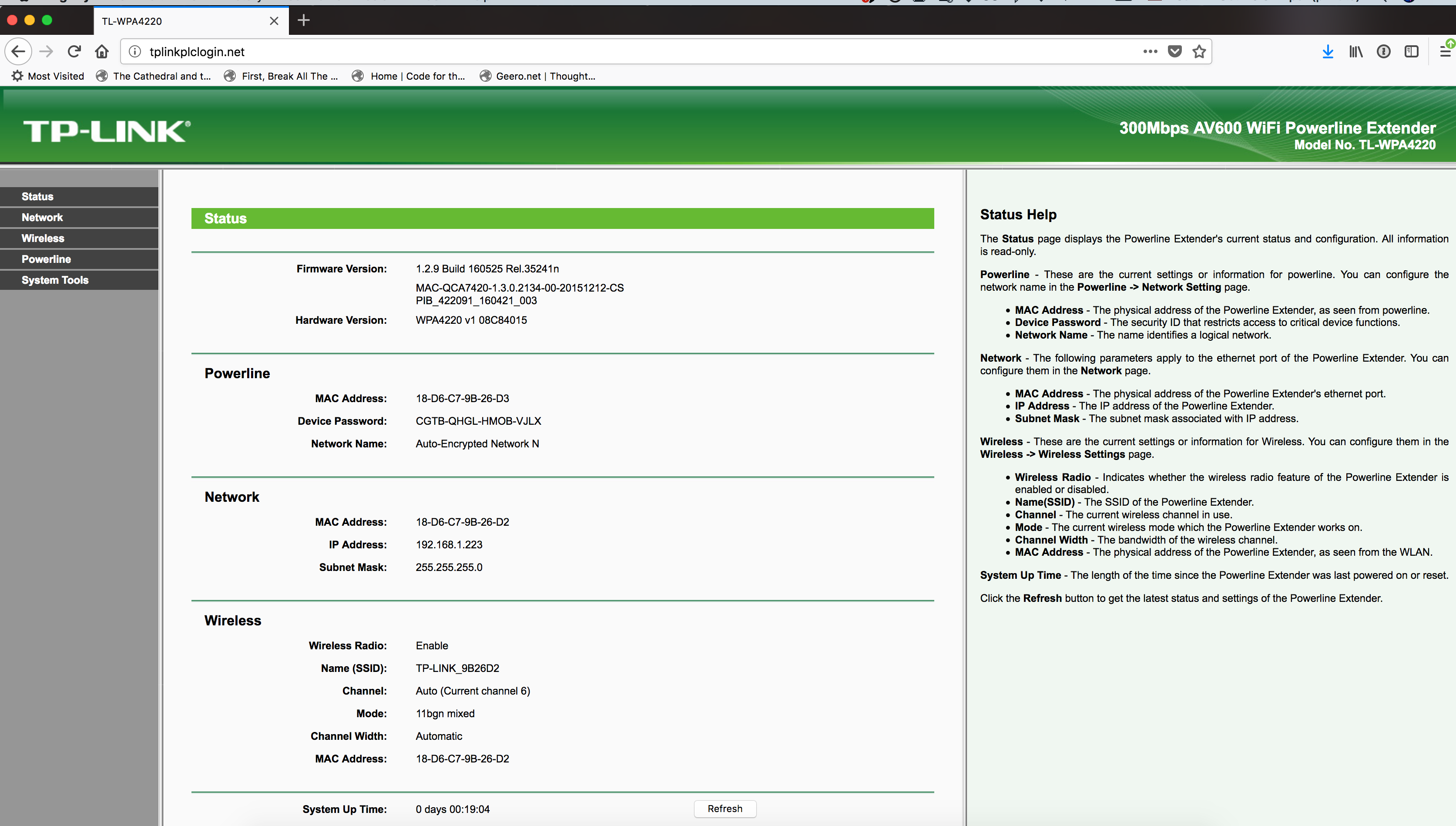Reload the page with refresh icon
1456x826 pixels.
tap(74, 52)
